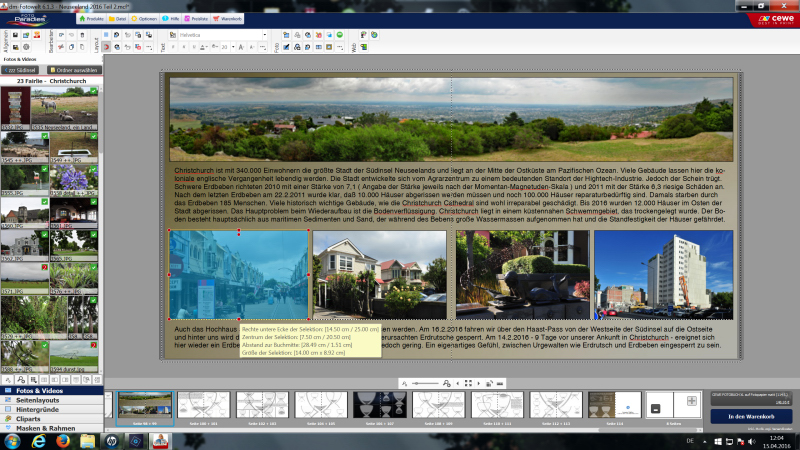
Task: Click In den Warenkorb button
Action: [750, 416]
